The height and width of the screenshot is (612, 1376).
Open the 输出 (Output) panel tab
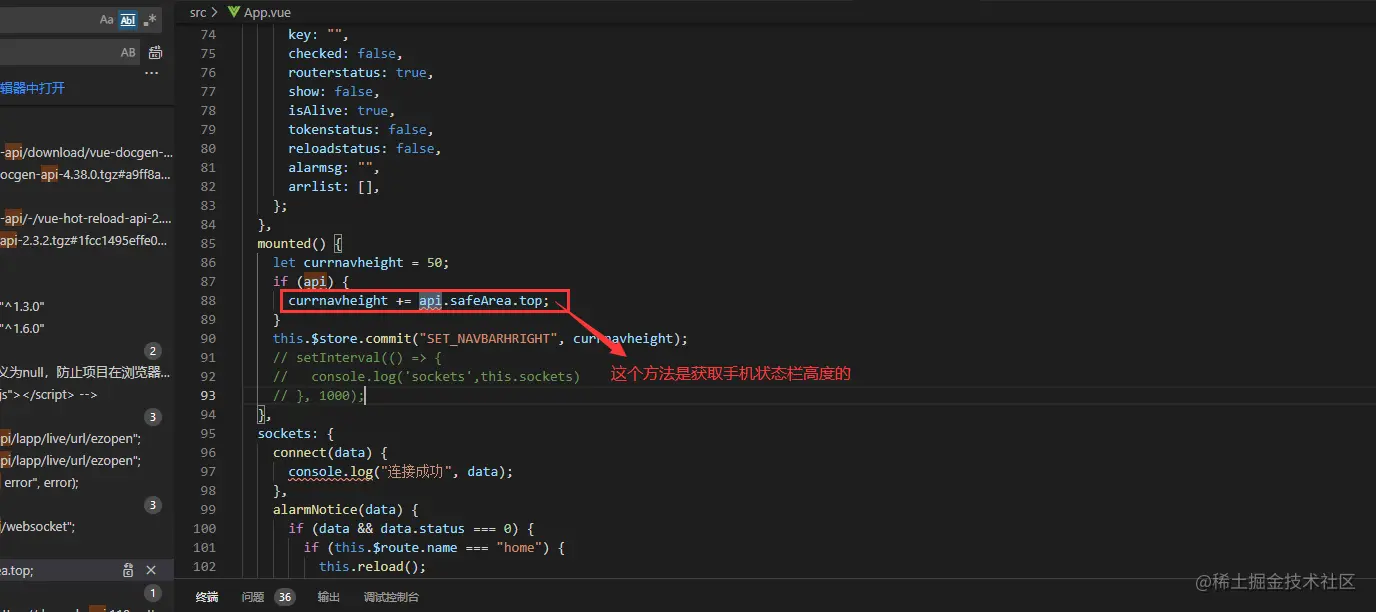(x=329, y=597)
